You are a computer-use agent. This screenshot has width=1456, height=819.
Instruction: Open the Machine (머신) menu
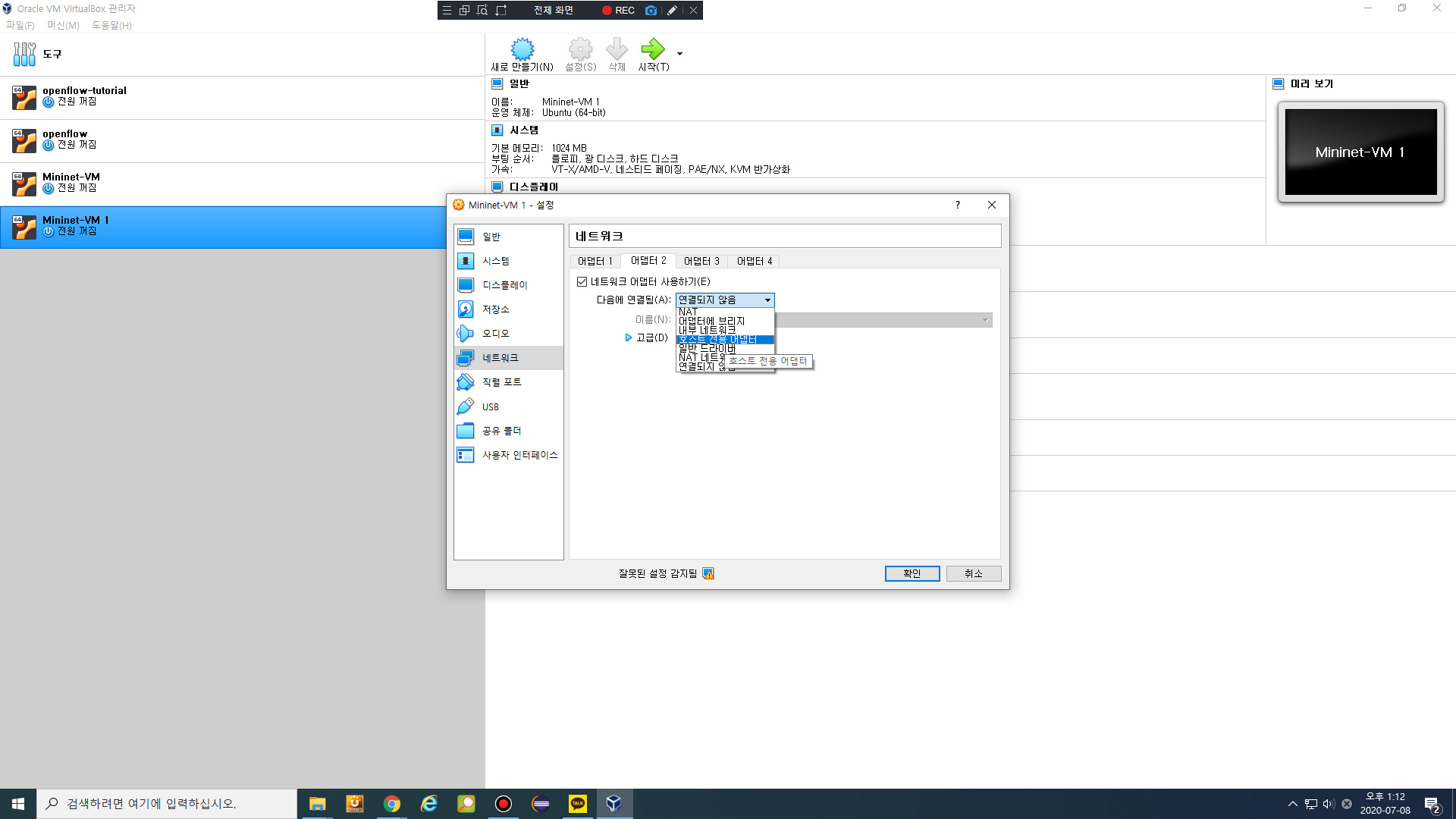point(63,25)
